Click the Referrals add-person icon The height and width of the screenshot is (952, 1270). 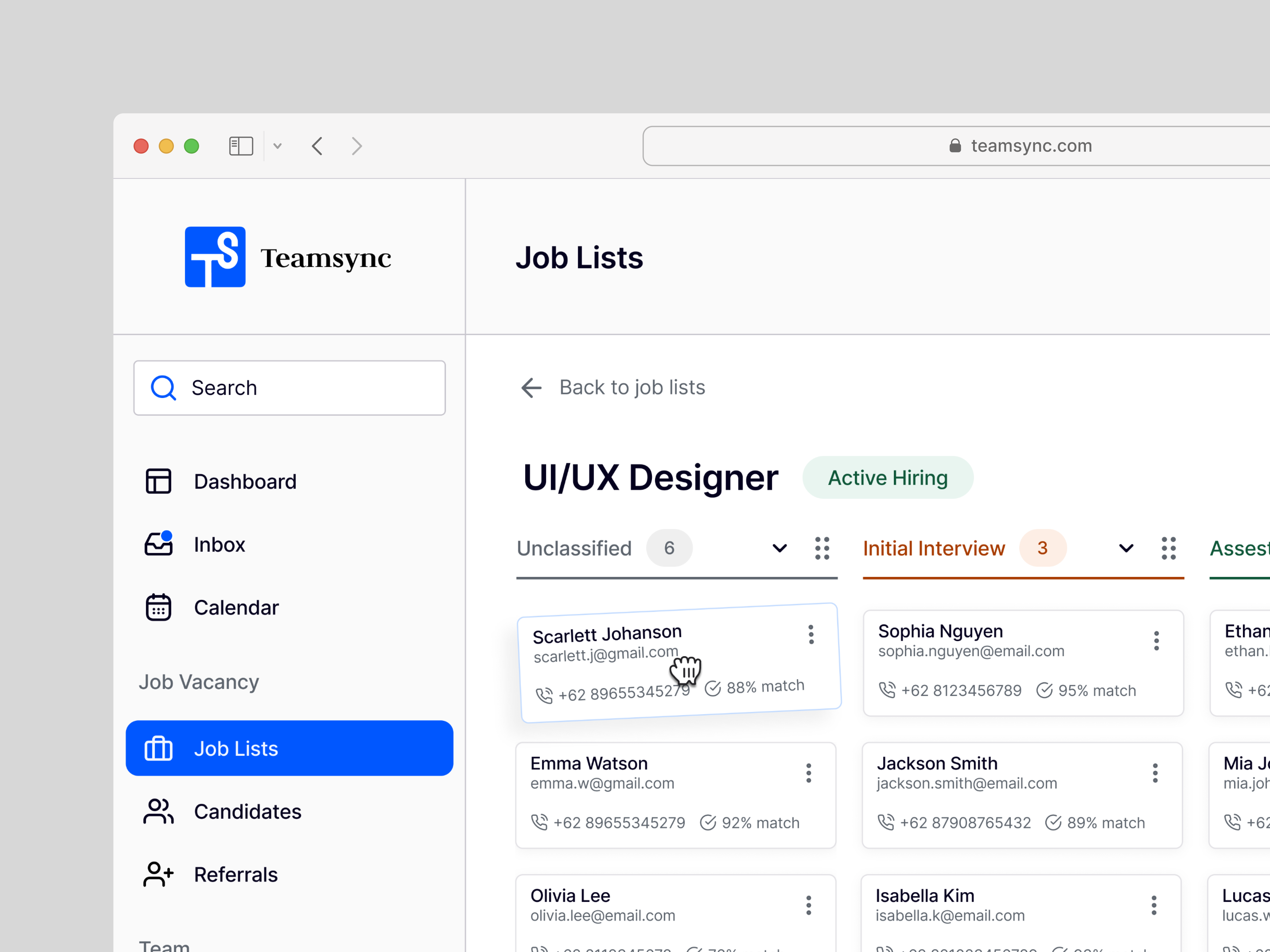point(158,874)
